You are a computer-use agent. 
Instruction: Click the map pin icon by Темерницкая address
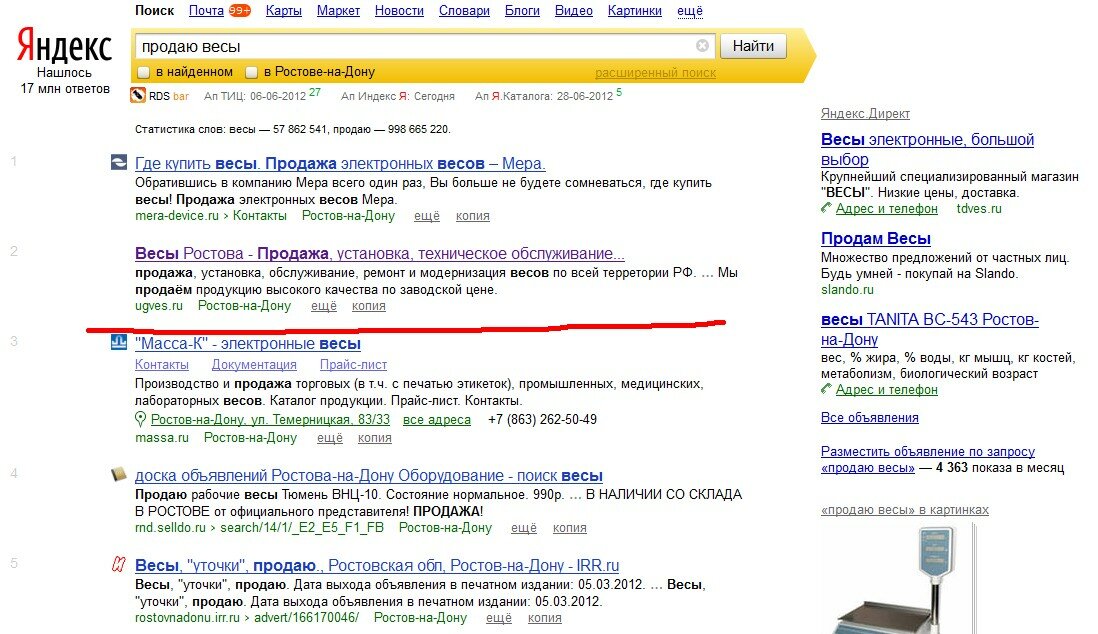click(140, 419)
